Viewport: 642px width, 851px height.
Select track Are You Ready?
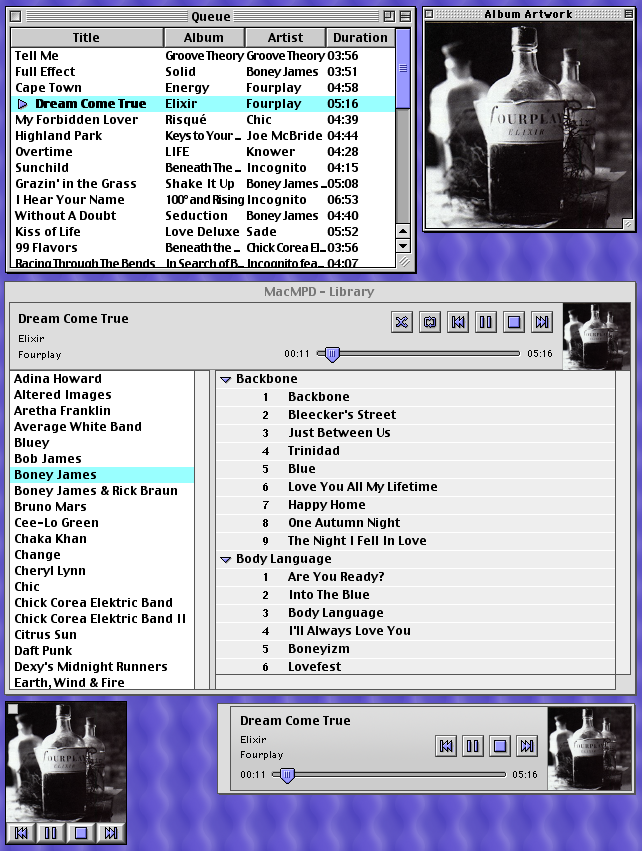point(415,577)
